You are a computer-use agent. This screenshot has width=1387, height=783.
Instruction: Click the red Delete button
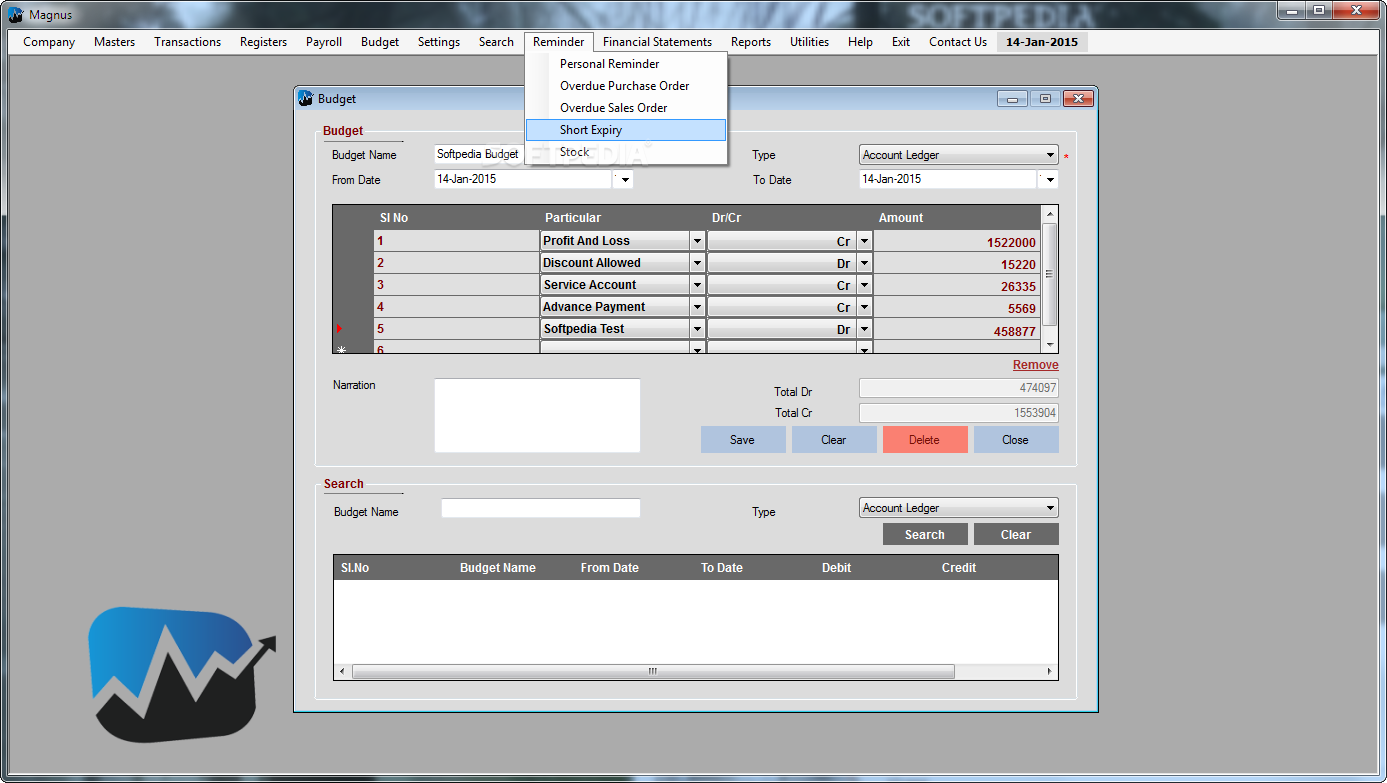pyautogui.click(x=925, y=440)
